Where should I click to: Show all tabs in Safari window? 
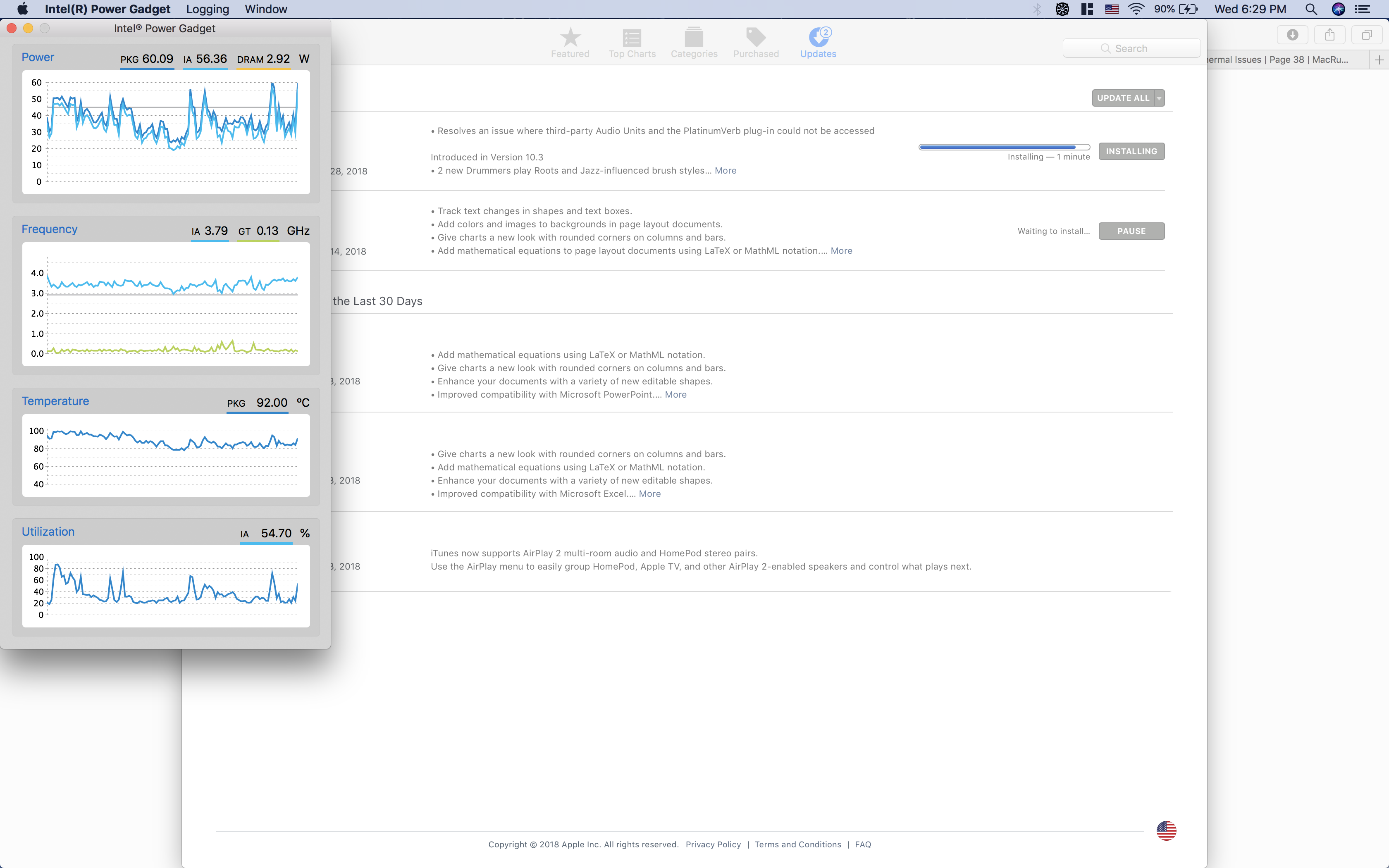pyautogui.click(x=1367, y=35)
